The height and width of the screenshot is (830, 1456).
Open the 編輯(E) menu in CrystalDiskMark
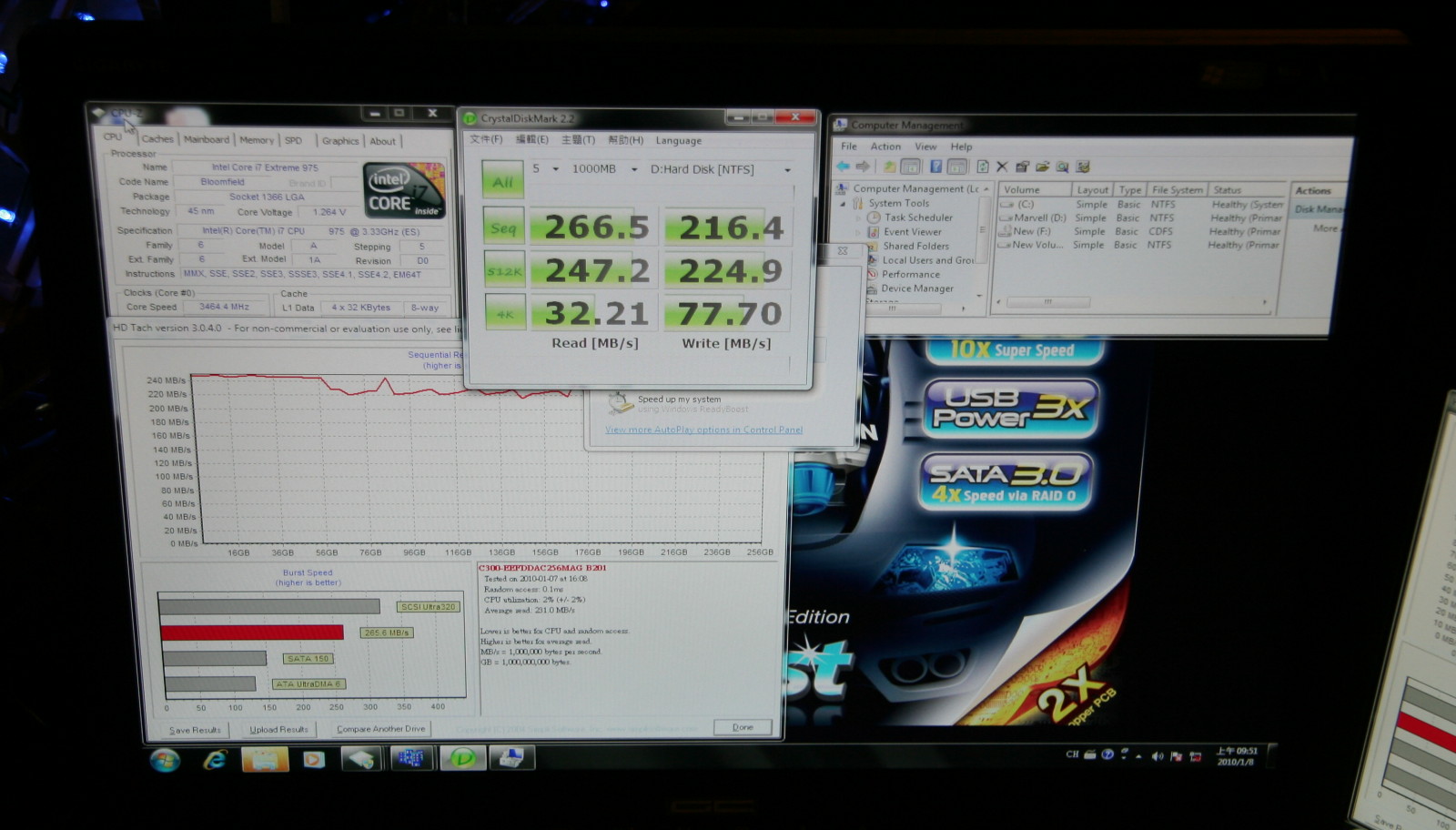click(x=531, y=139)
